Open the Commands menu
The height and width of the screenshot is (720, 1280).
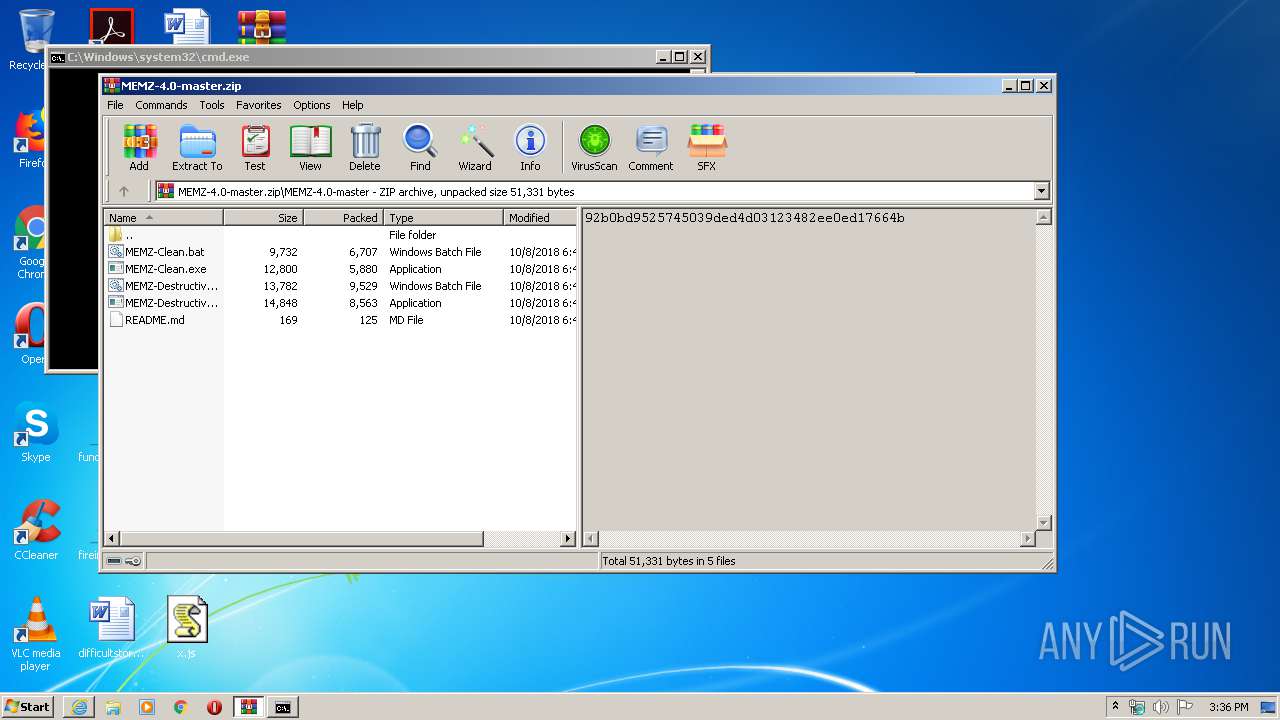tap(161, 105)
